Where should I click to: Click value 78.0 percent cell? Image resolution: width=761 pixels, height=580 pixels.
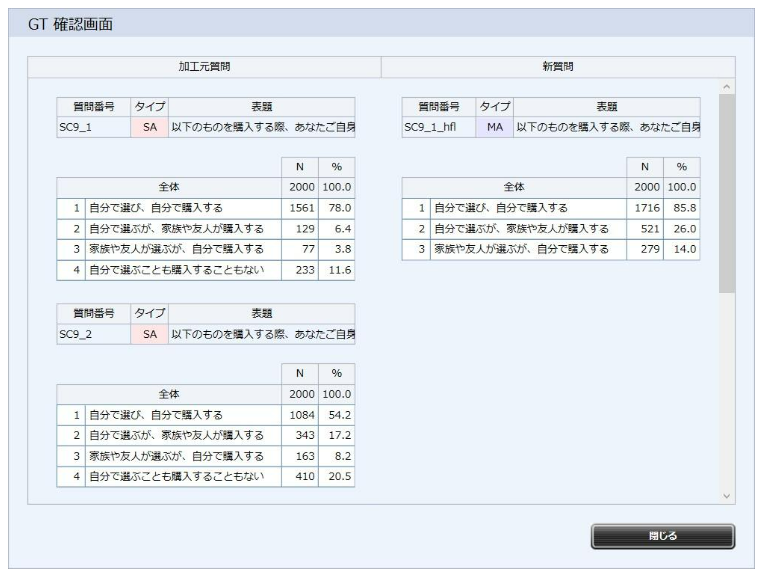(337, 208)
